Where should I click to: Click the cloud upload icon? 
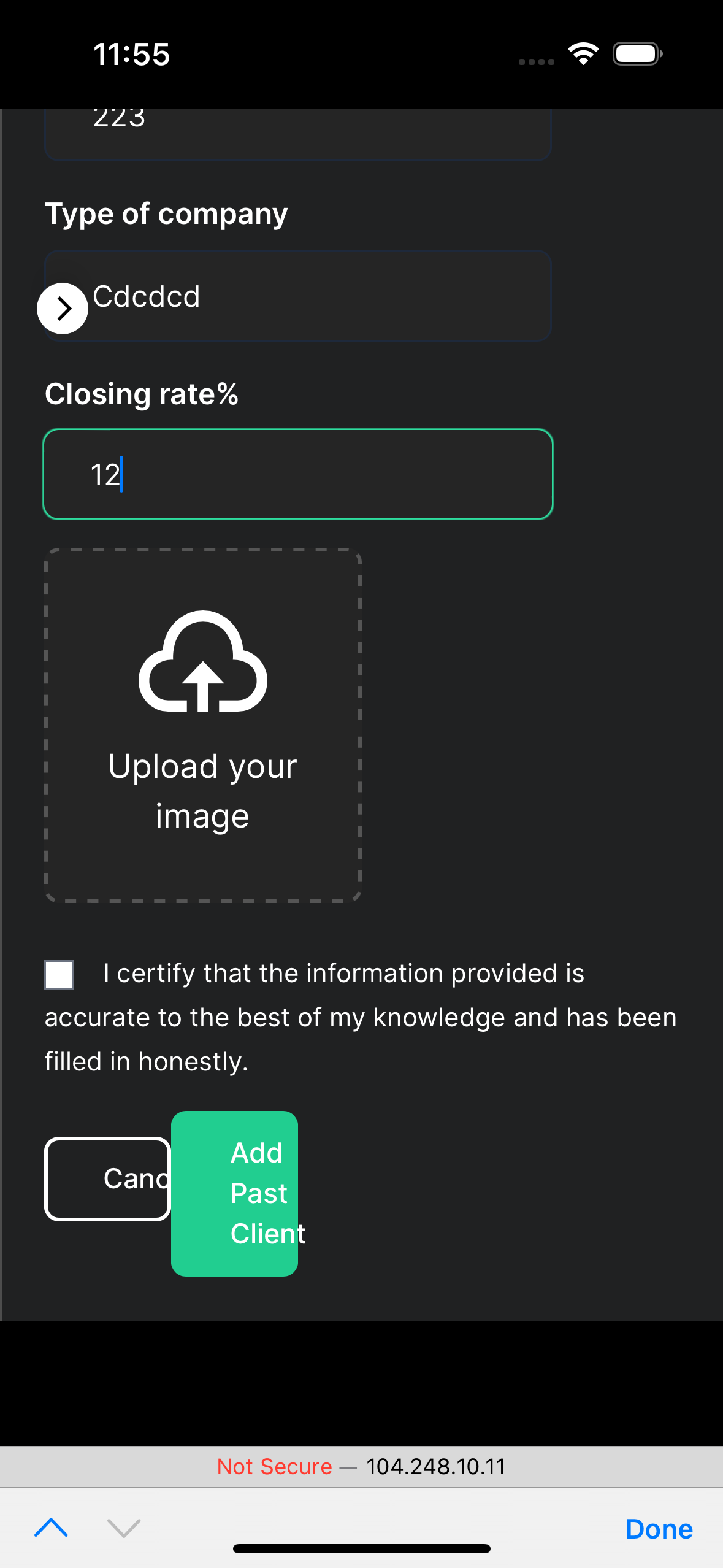point(203,661)
